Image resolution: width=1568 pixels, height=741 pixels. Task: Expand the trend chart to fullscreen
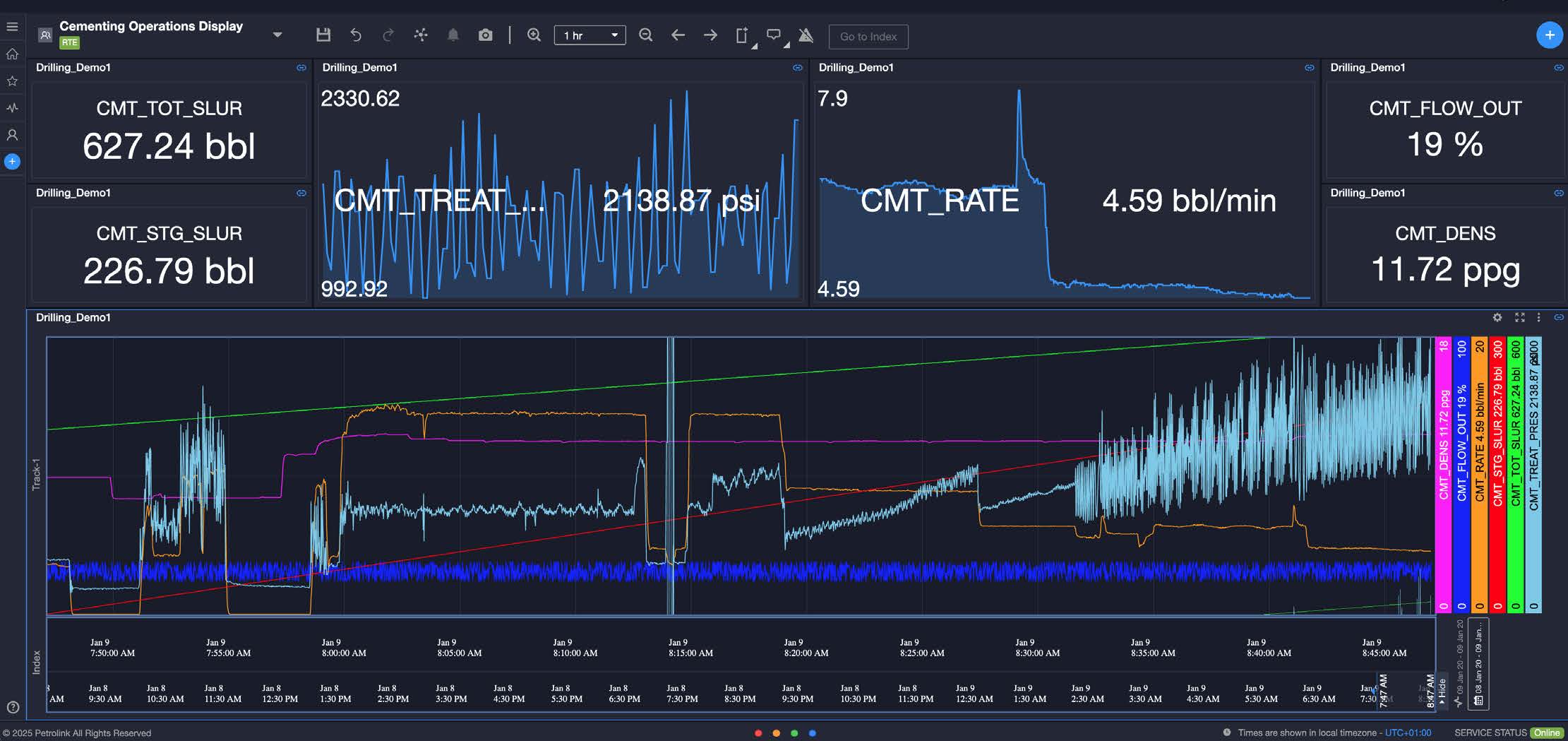click(x=1519, y=318)
